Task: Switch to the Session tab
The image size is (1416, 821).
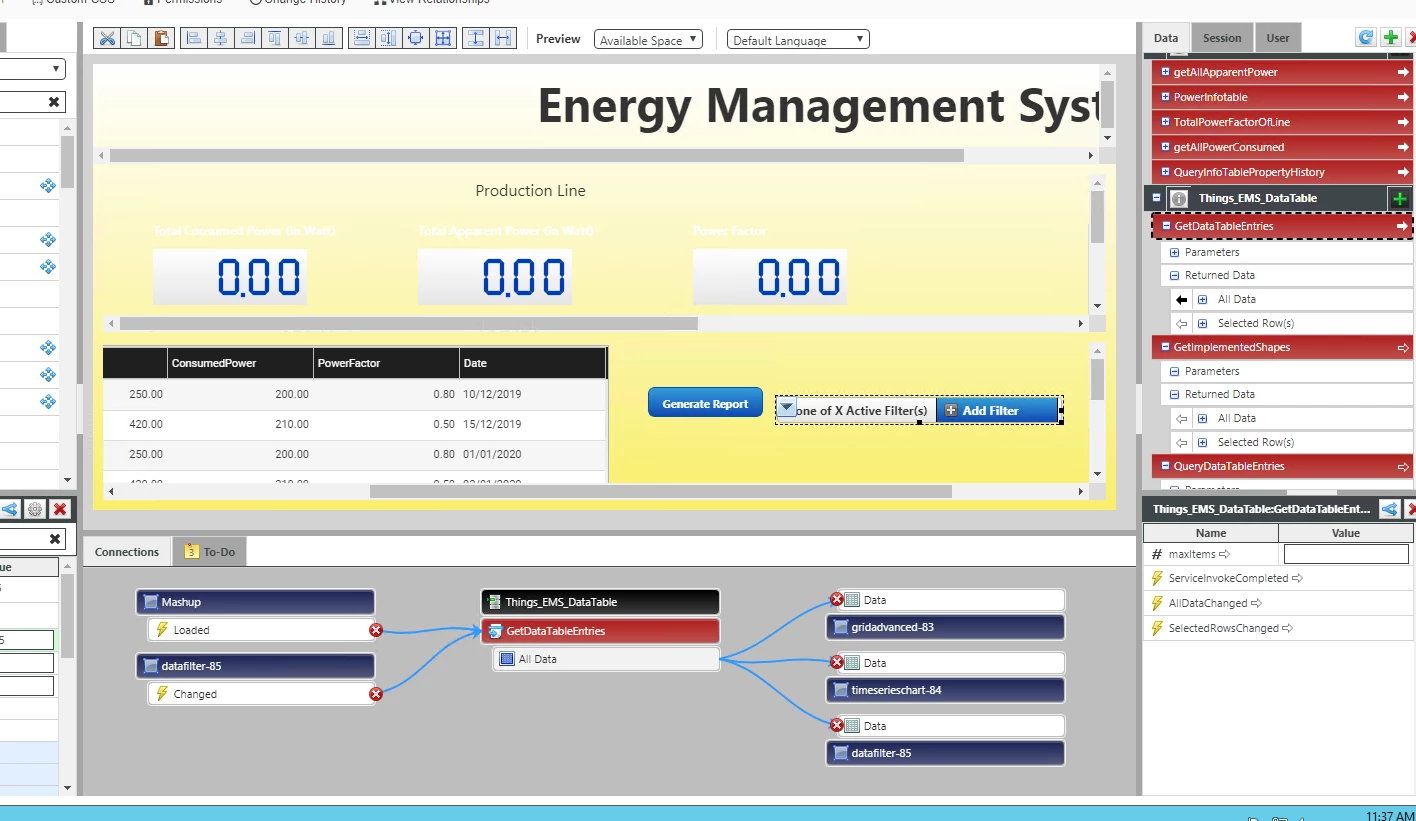Action: tap(1222, 38)
